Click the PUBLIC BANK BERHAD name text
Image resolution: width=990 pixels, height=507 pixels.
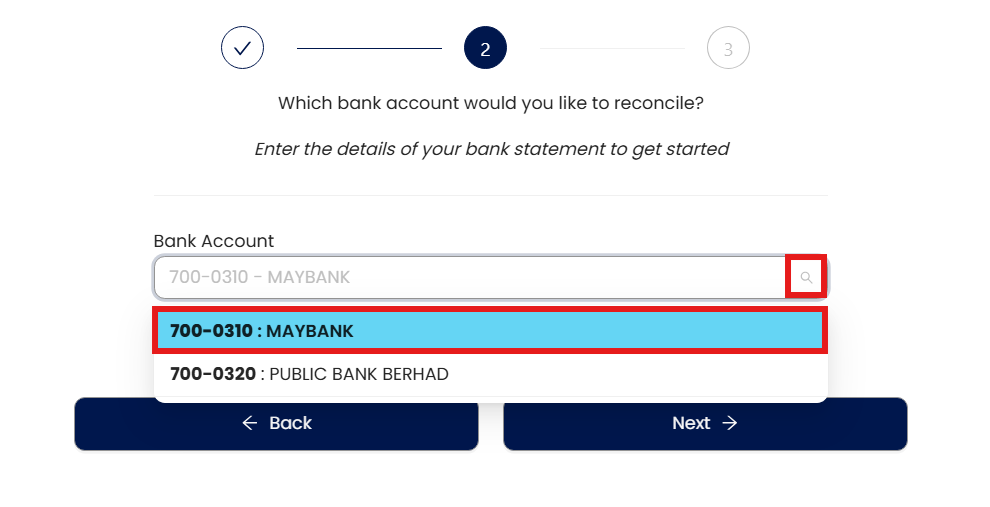(x=359, y=374)
